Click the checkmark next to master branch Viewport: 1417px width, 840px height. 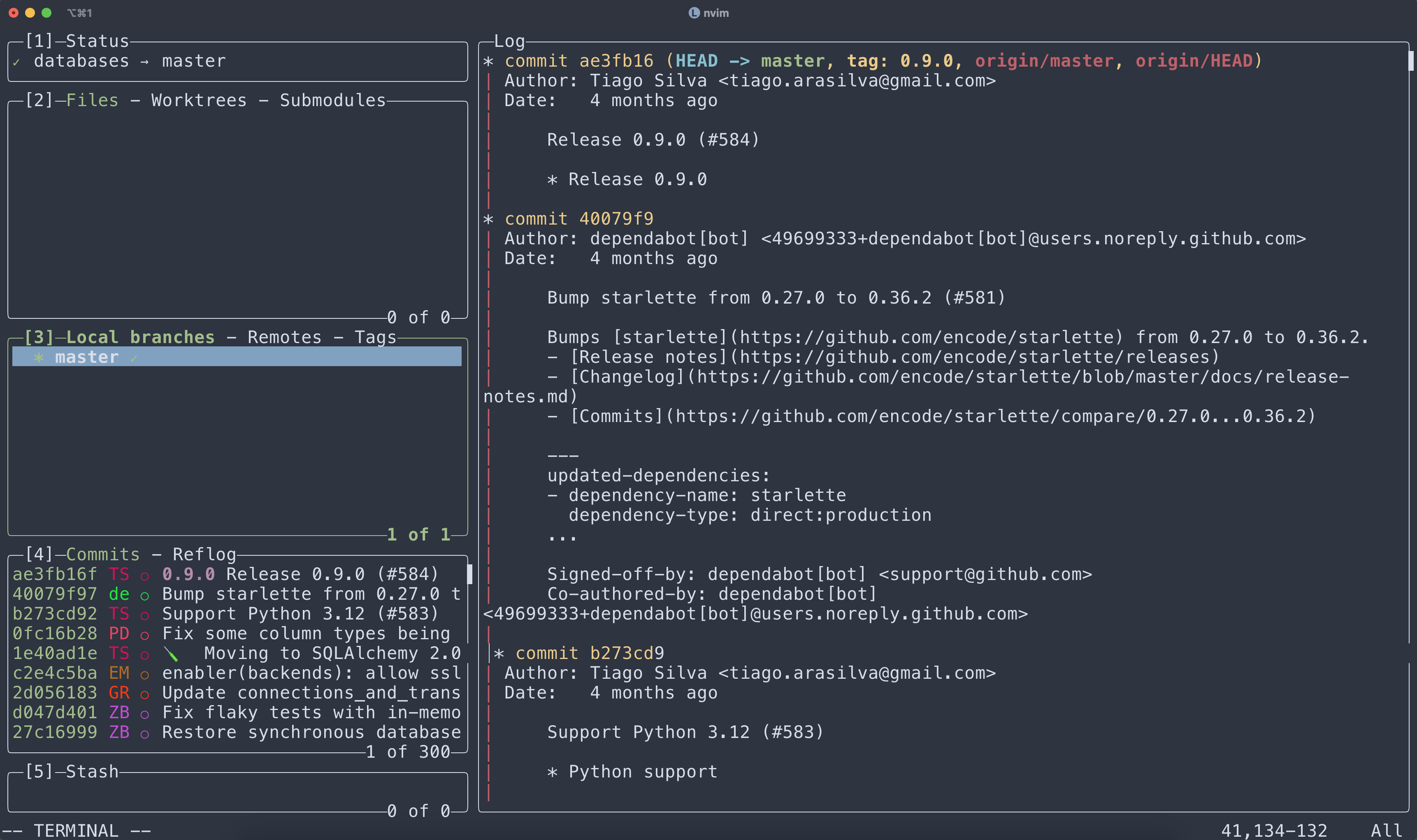click(x=134, y=358)
